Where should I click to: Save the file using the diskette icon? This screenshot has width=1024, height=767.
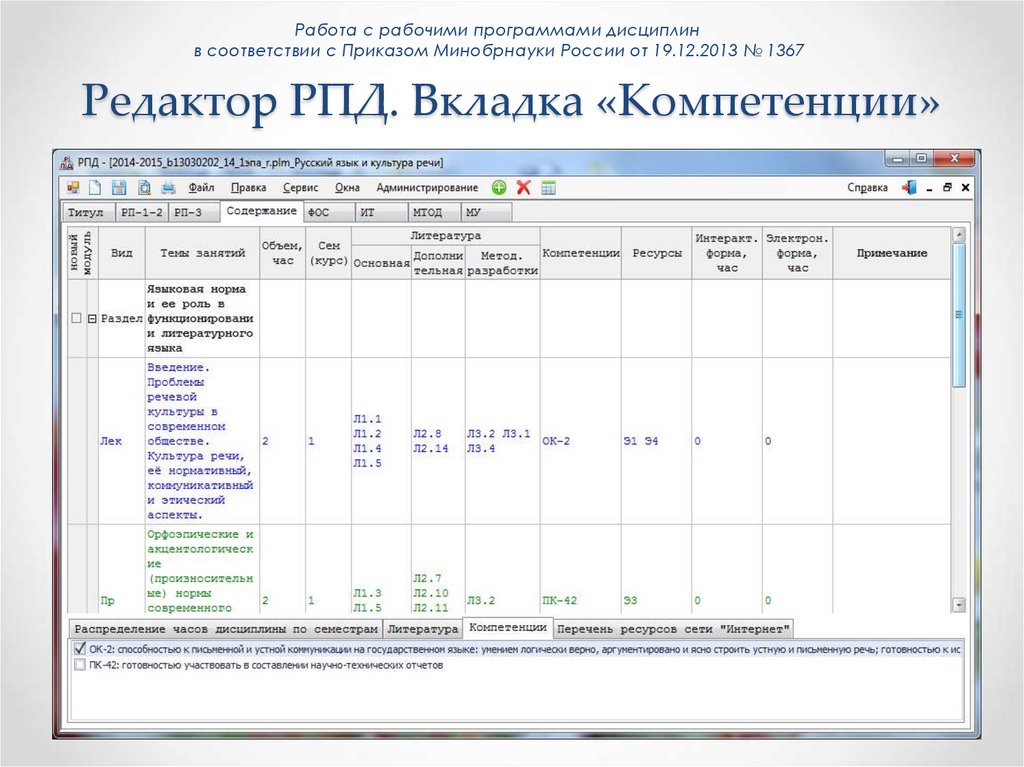[x=119, y=188]
